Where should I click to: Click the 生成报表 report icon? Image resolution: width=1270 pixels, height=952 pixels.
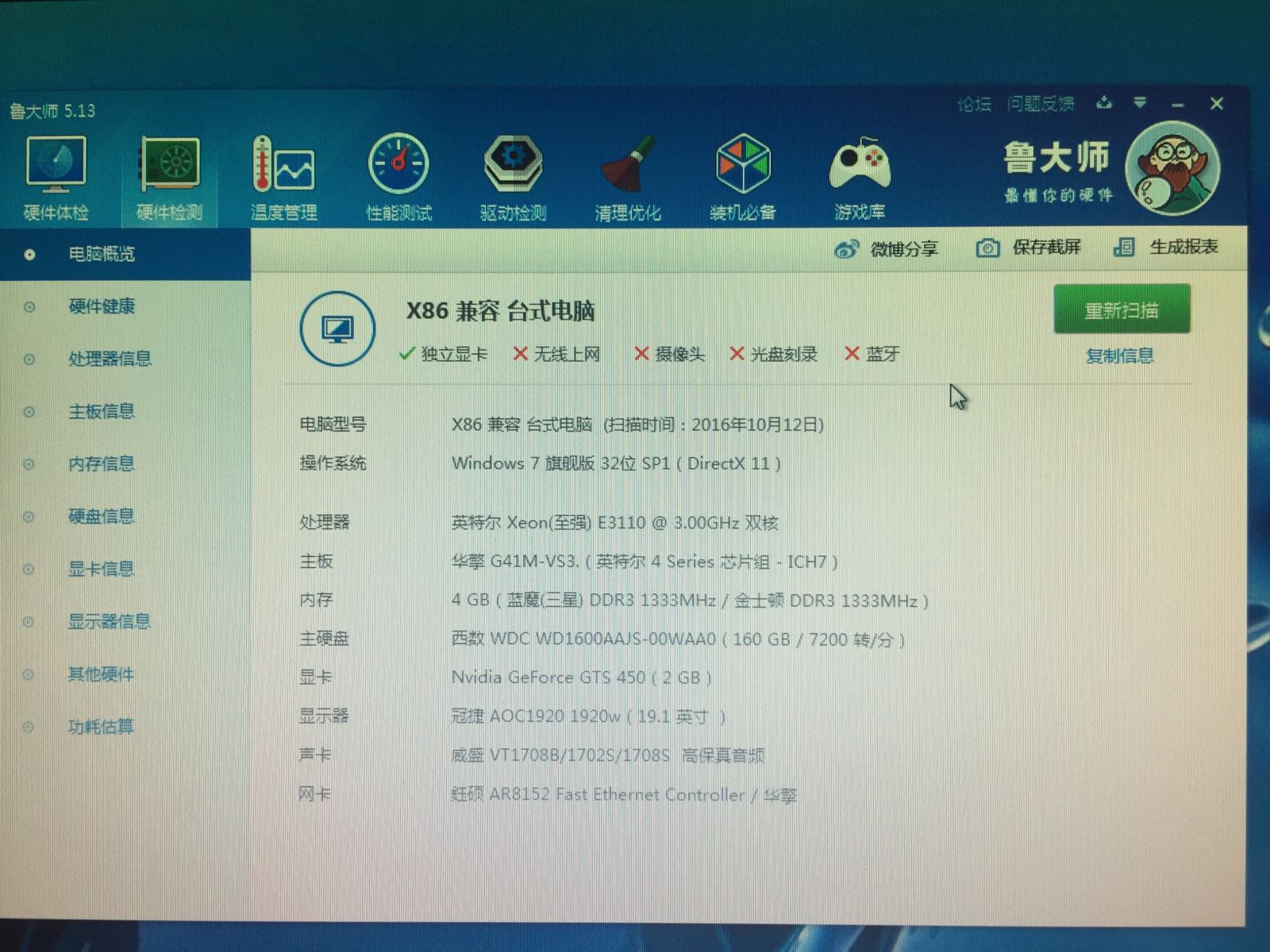coord(1123,248)
